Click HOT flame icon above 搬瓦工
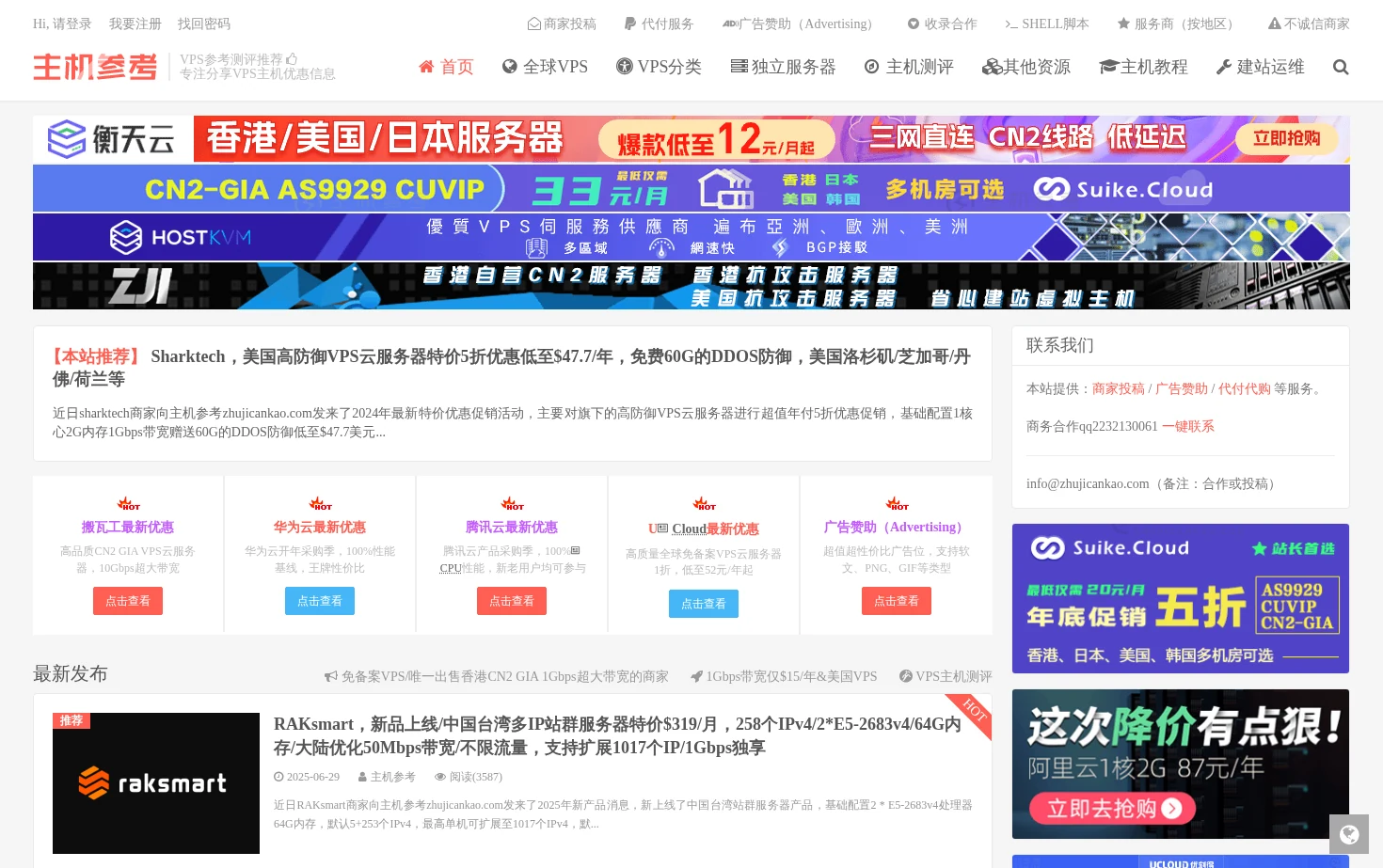 pyautogui.click(x=128, y=503)
